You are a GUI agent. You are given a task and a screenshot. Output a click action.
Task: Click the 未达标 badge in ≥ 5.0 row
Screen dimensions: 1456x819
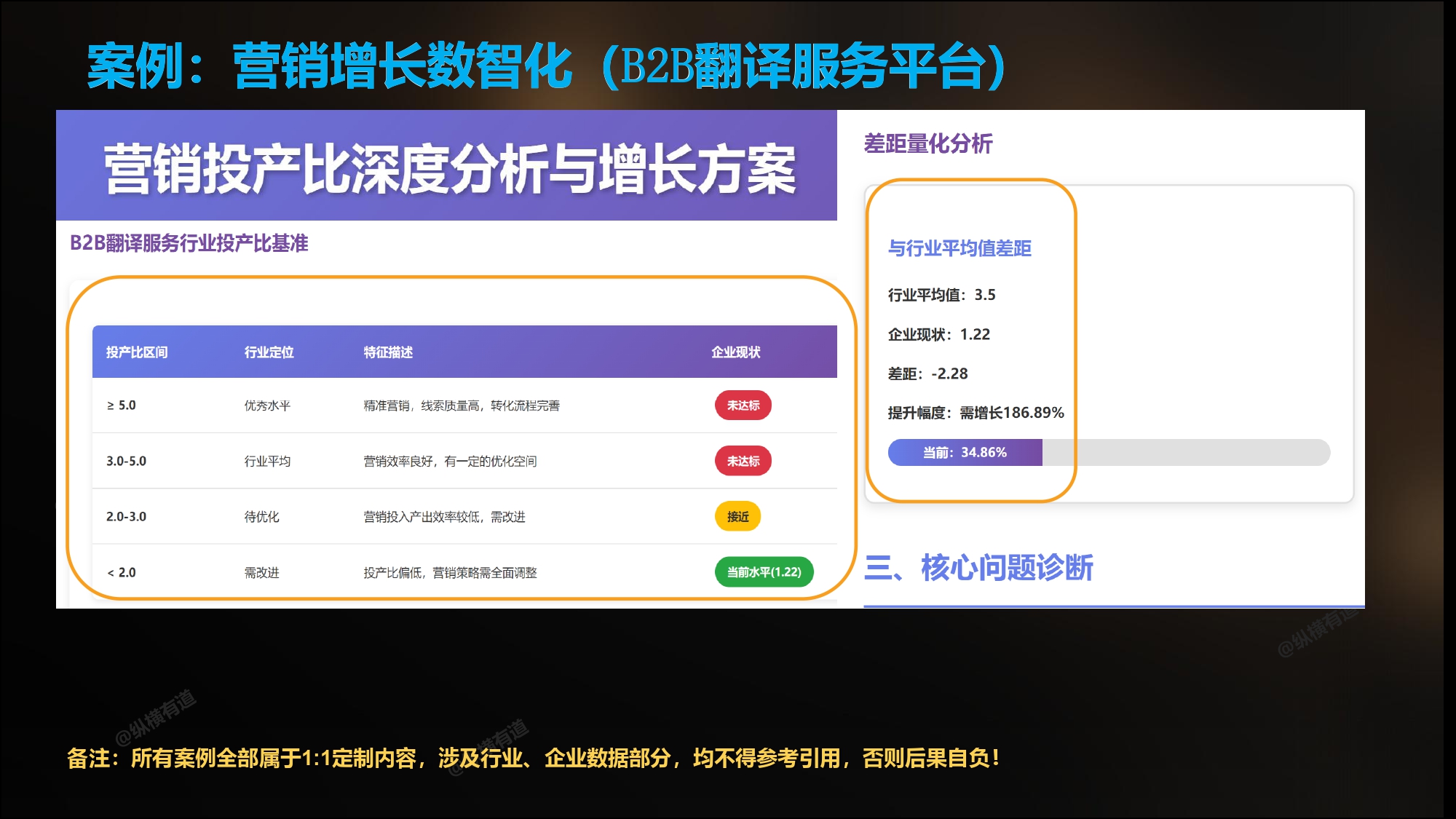click(743, 405)
